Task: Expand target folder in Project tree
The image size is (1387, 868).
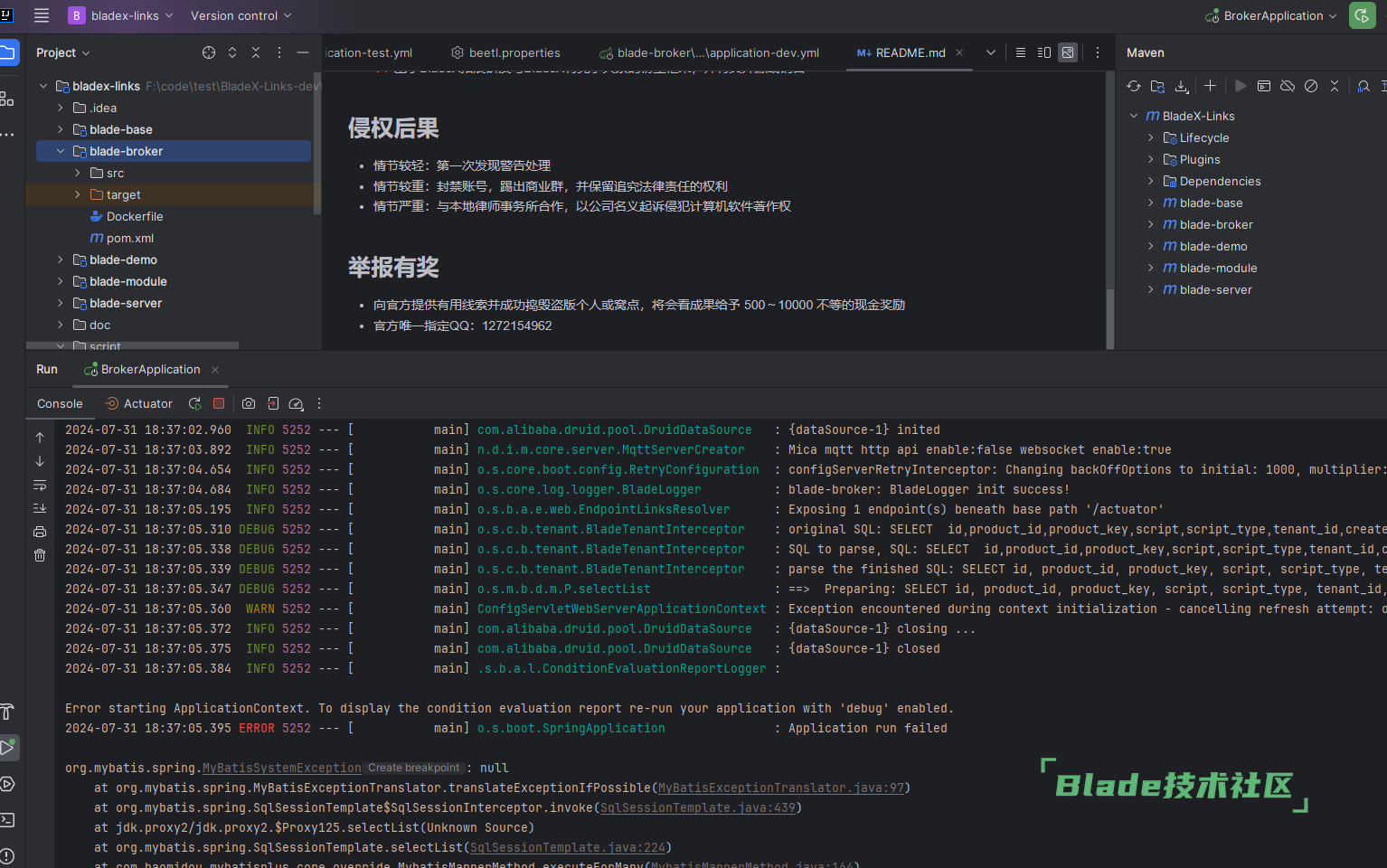Action: pyautogui.click(x=78, y=194)
